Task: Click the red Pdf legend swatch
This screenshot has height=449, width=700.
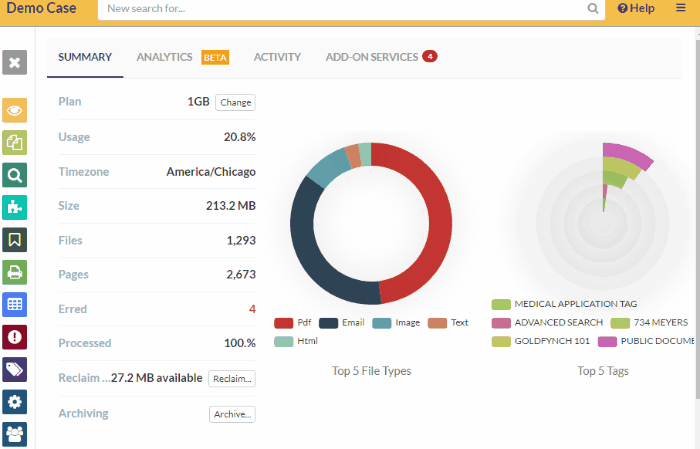Action: pos(283,323)
